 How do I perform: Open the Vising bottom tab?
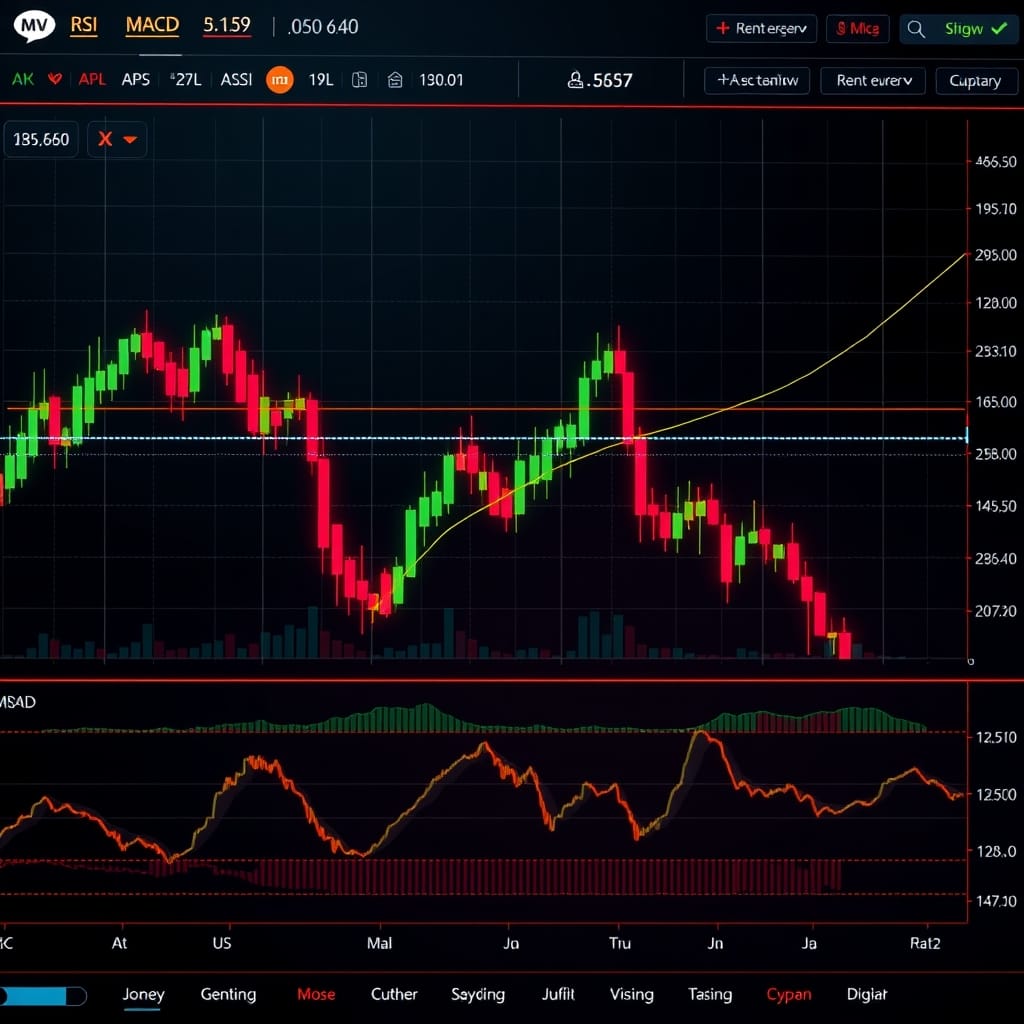(x=632, y=995)
